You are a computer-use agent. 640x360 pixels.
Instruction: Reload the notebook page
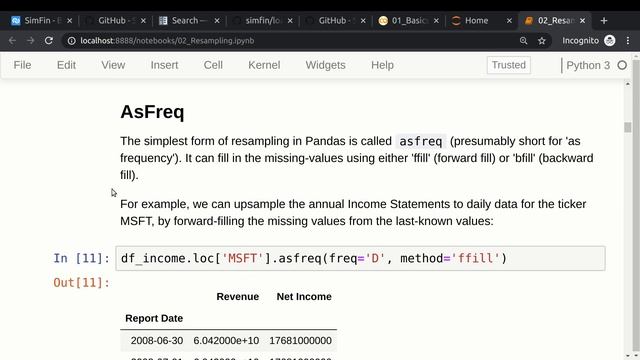click(49, 41)
